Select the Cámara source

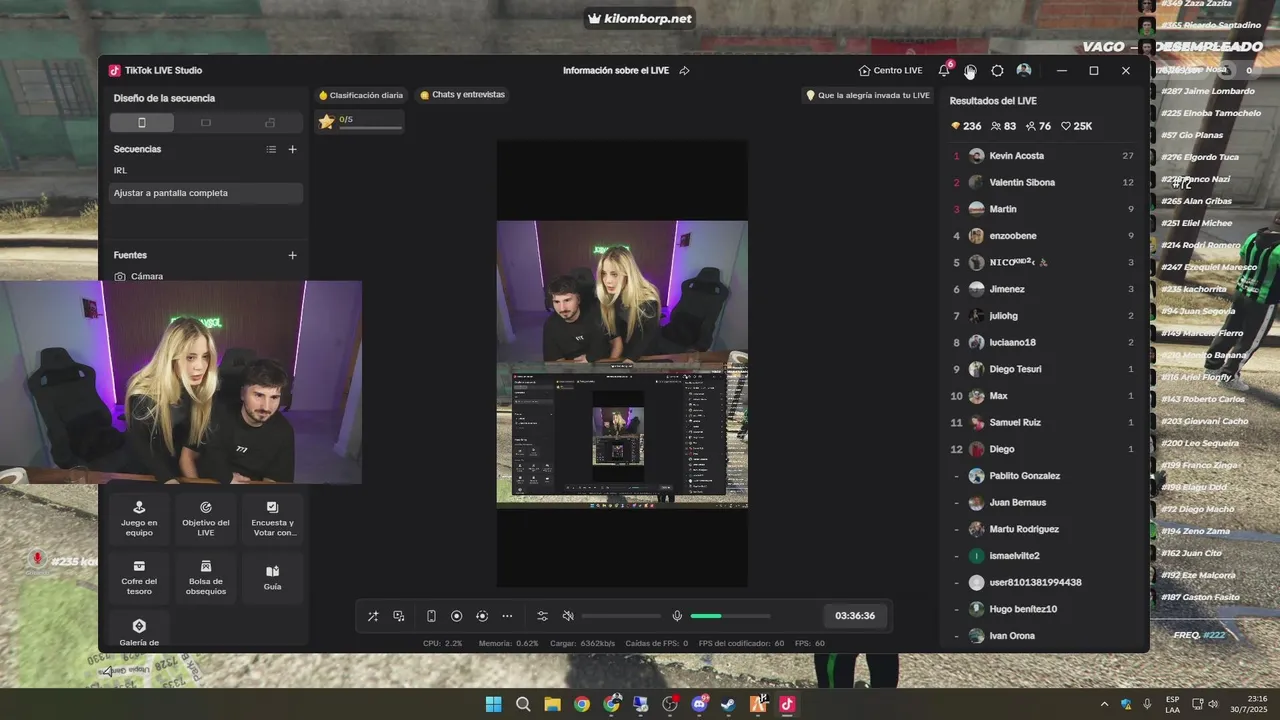[206, 276]
